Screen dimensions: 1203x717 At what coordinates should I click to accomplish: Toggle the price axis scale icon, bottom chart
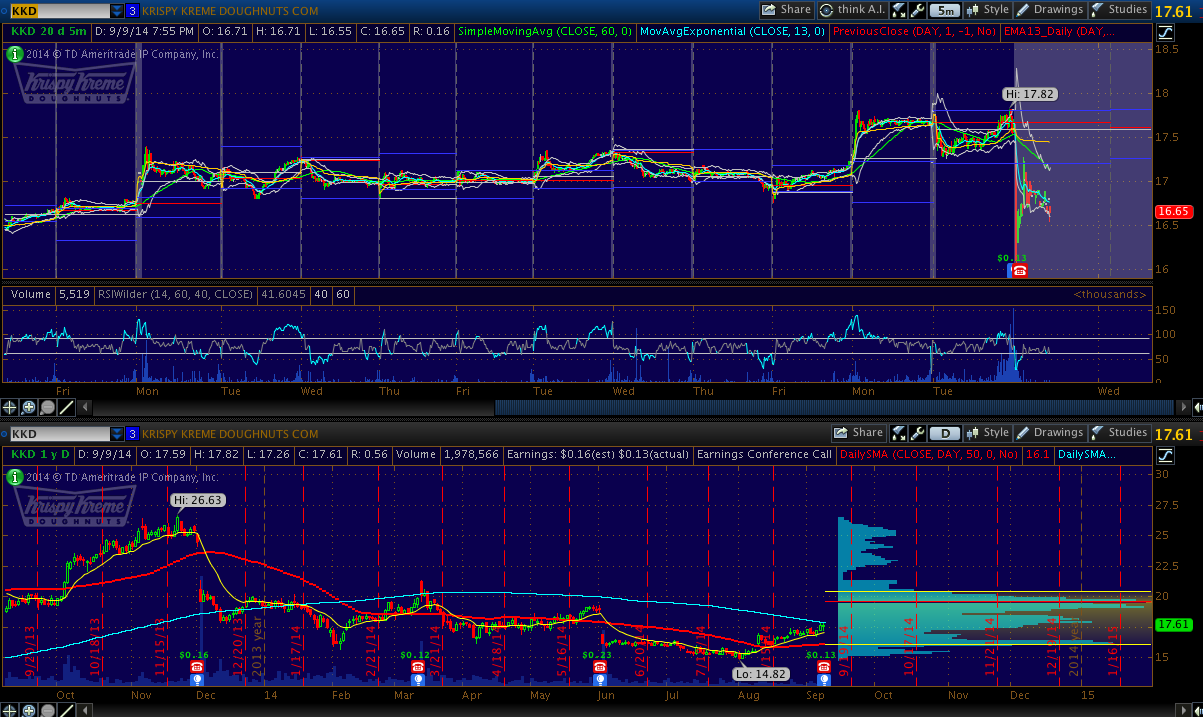pos(1165,455)
